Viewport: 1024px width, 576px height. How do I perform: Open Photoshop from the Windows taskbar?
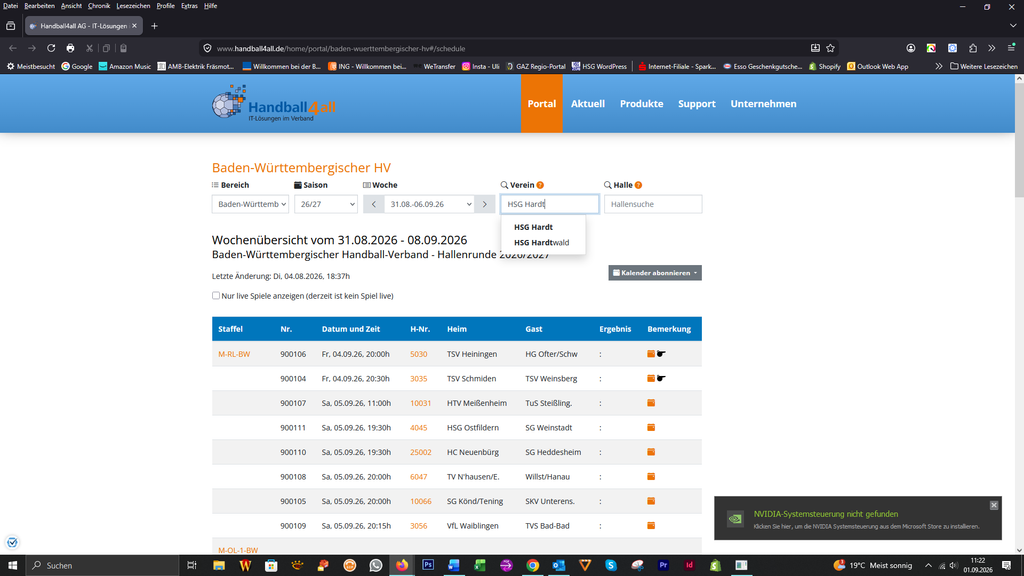coord(428,565)
